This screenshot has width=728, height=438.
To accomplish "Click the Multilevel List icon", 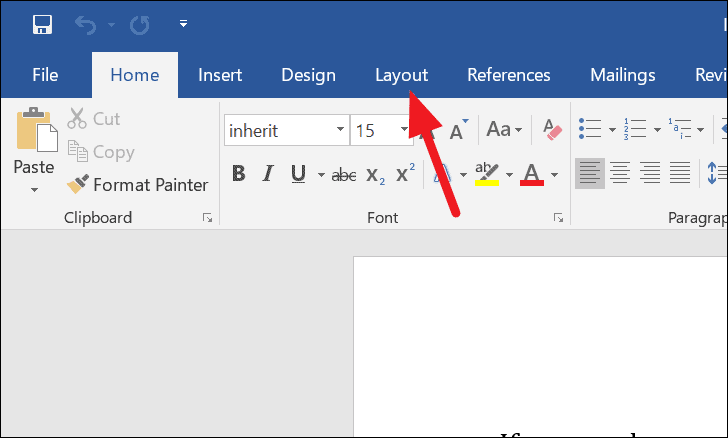I will click(679, 129).
